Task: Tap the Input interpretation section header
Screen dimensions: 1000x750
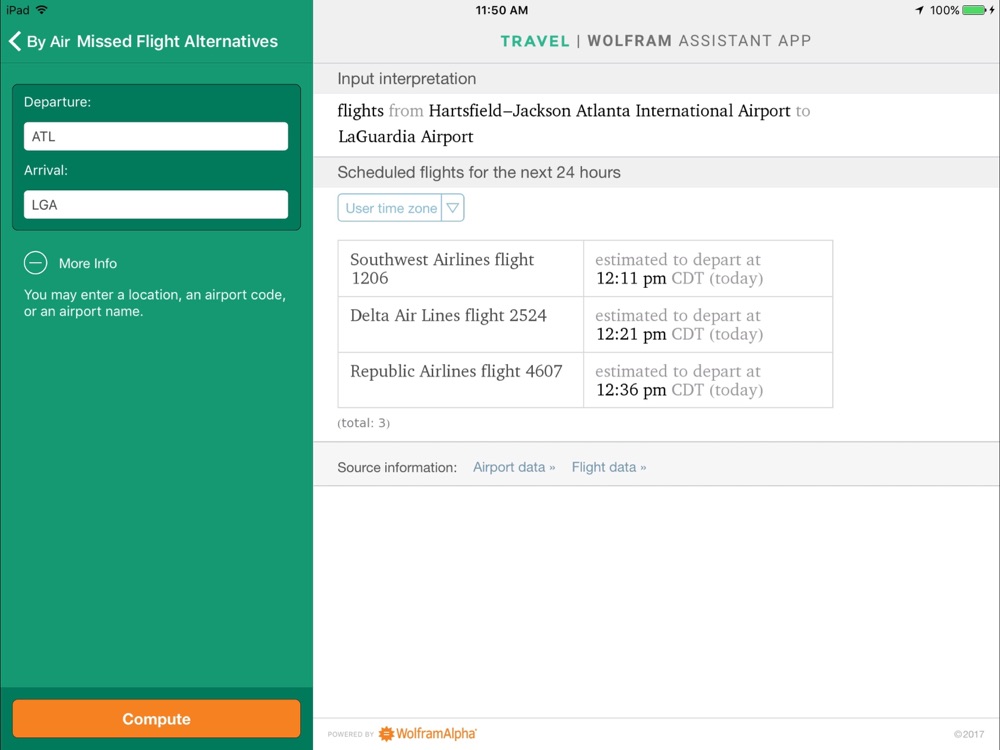Action: click(656, 78)
